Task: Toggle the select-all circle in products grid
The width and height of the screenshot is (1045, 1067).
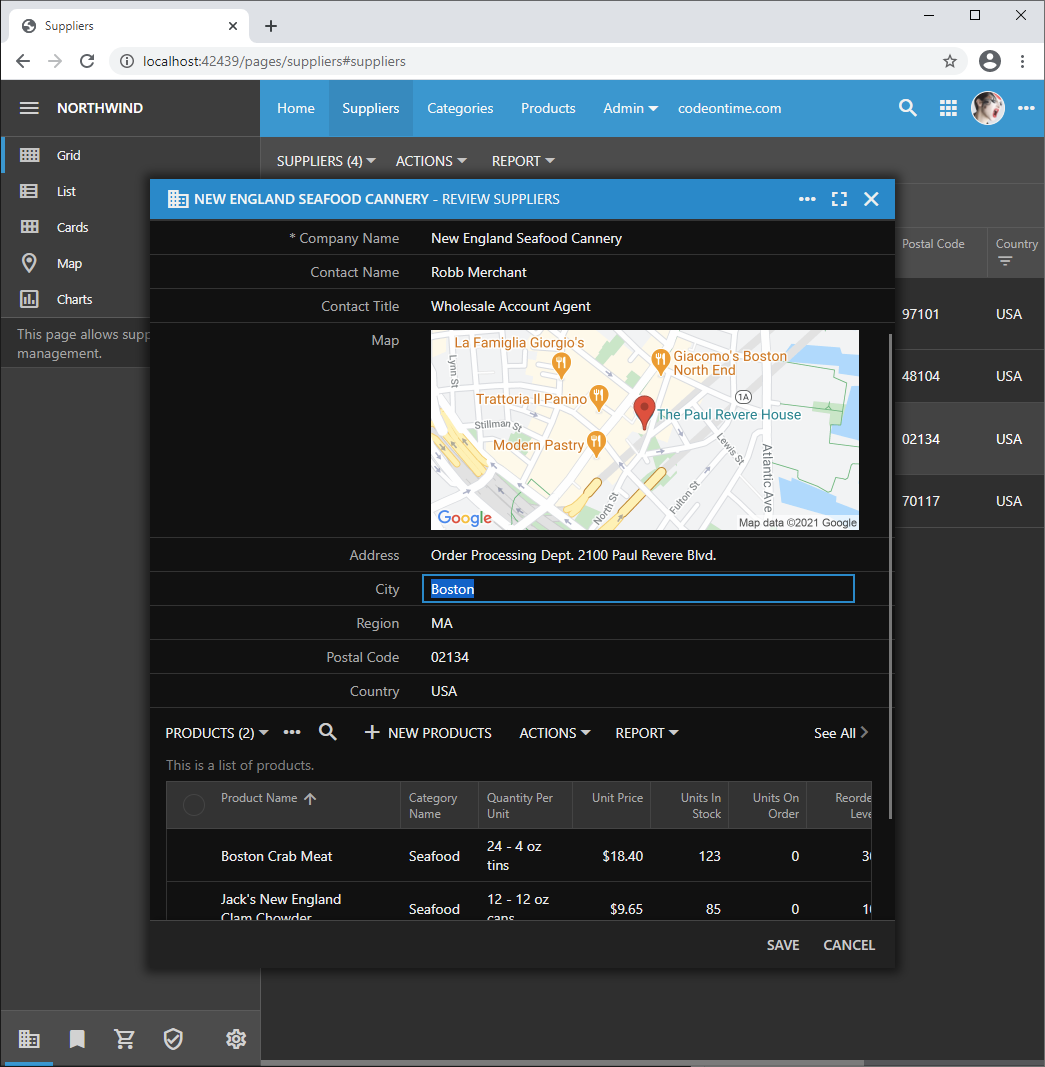Action: [x=194, y=805]
